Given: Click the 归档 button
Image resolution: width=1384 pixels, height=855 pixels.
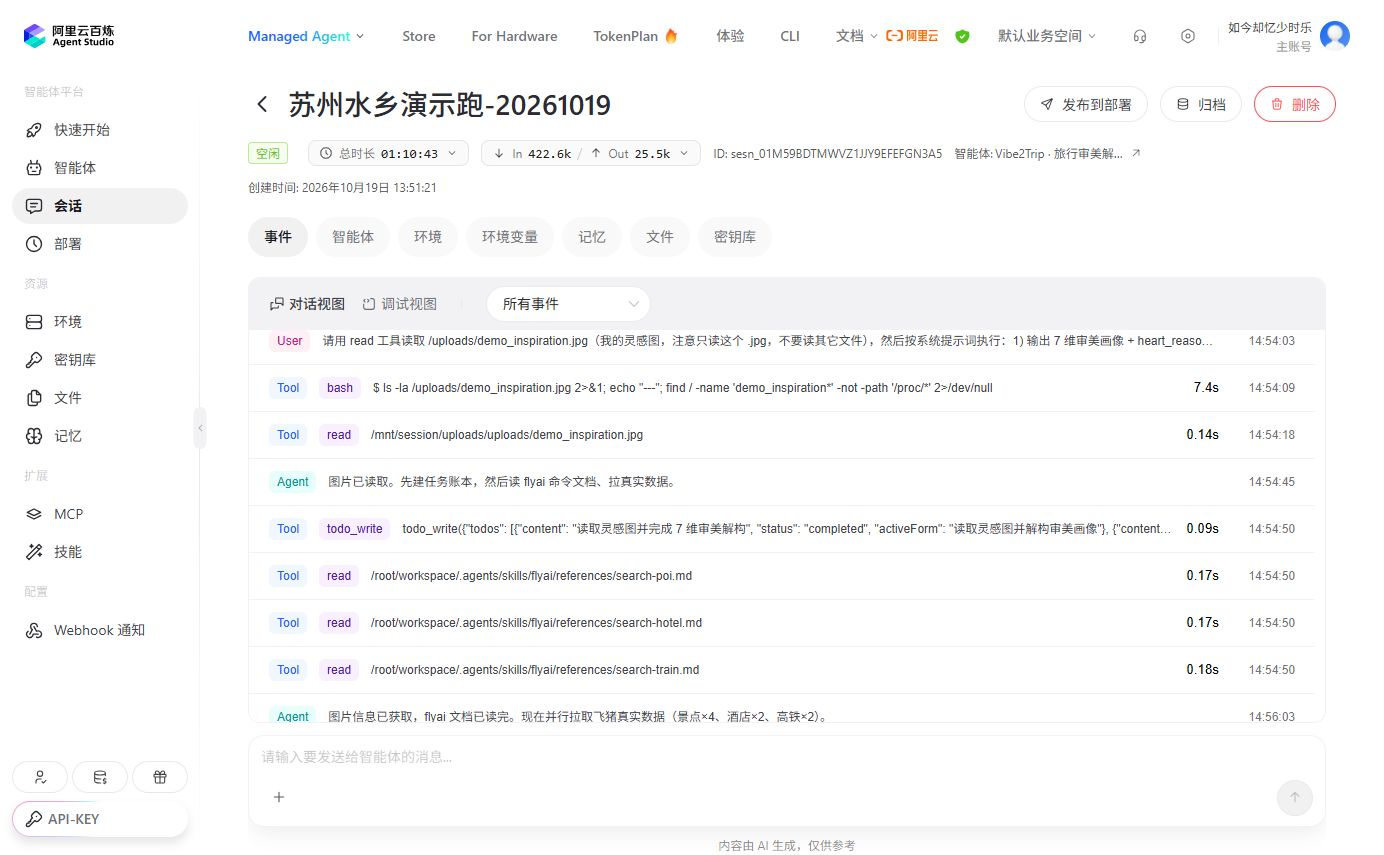Looking at the screenshot, I should (1201, 104).
